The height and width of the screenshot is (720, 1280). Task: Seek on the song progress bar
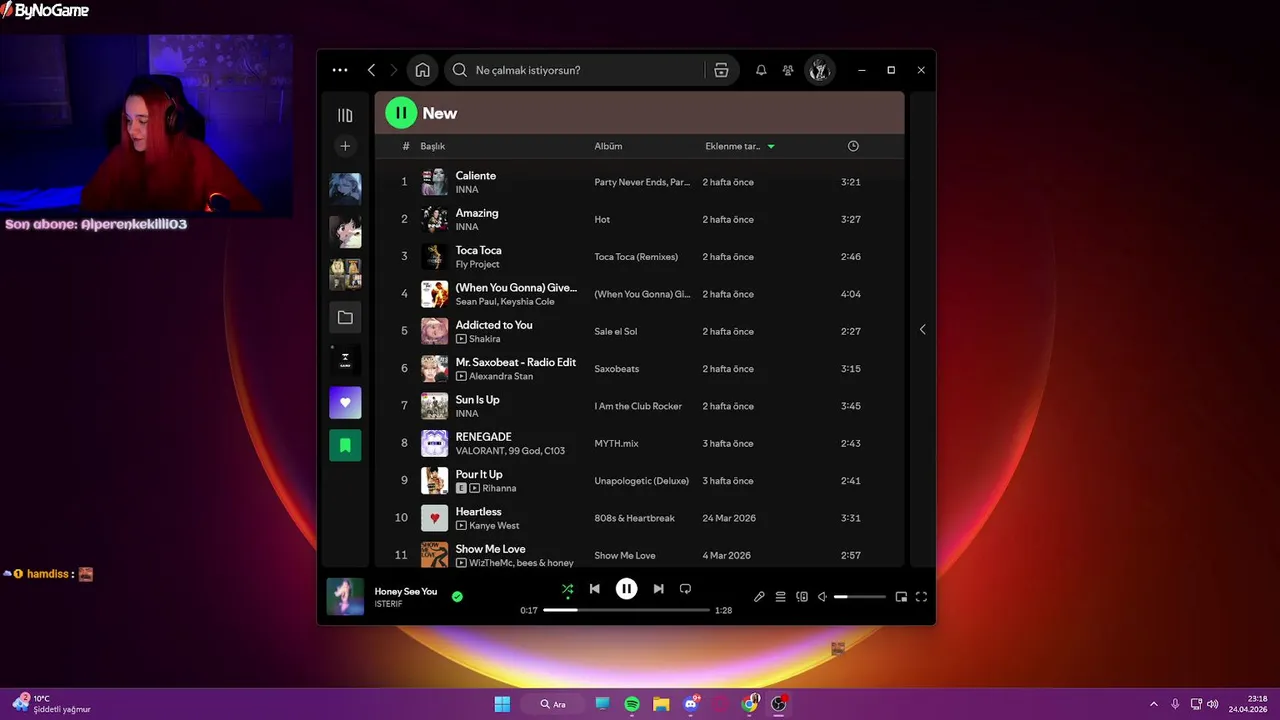(x=626, y=610)
